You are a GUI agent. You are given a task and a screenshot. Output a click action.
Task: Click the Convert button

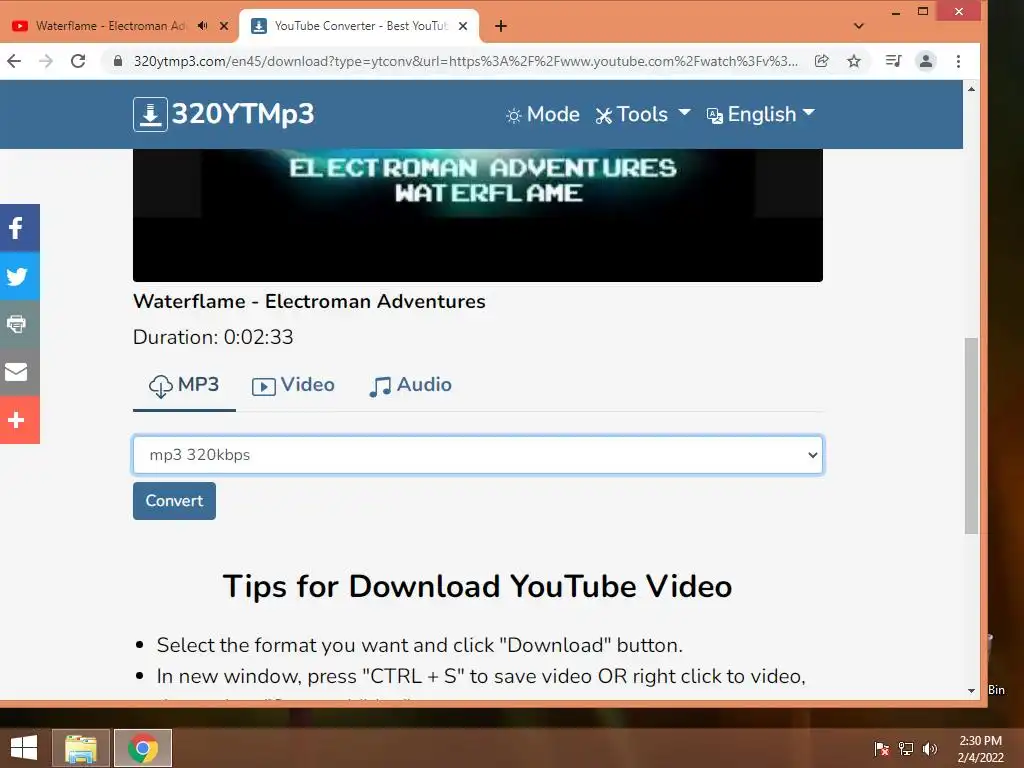pos(174,501)
